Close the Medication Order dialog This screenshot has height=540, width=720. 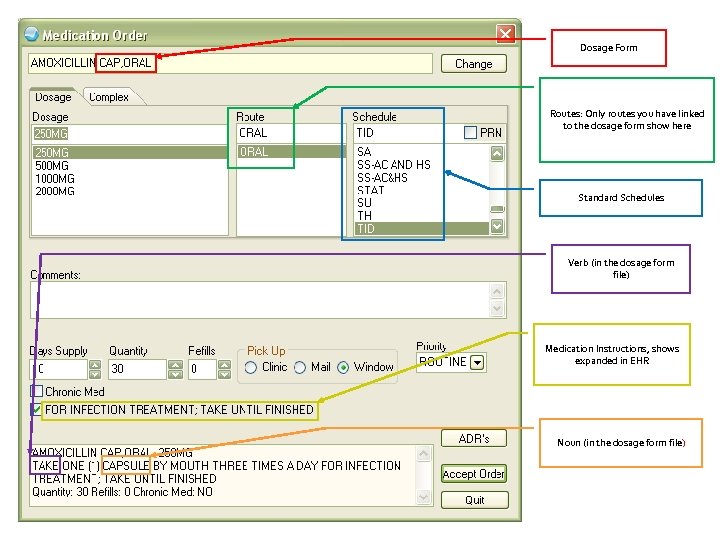(505, 34)
